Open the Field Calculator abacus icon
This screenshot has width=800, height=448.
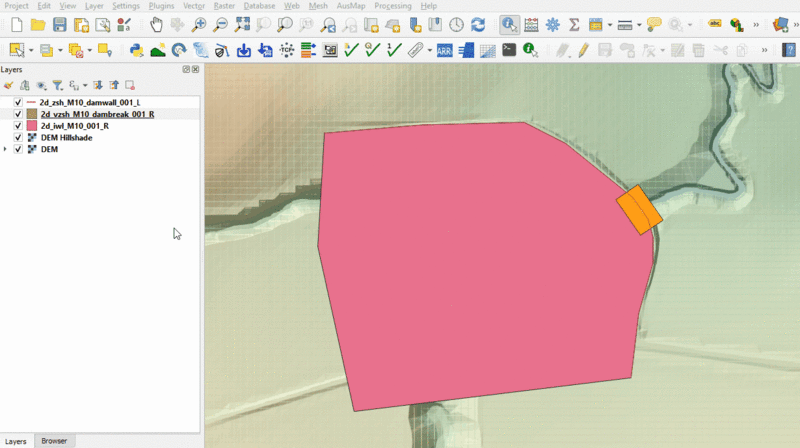pos(530,24)
